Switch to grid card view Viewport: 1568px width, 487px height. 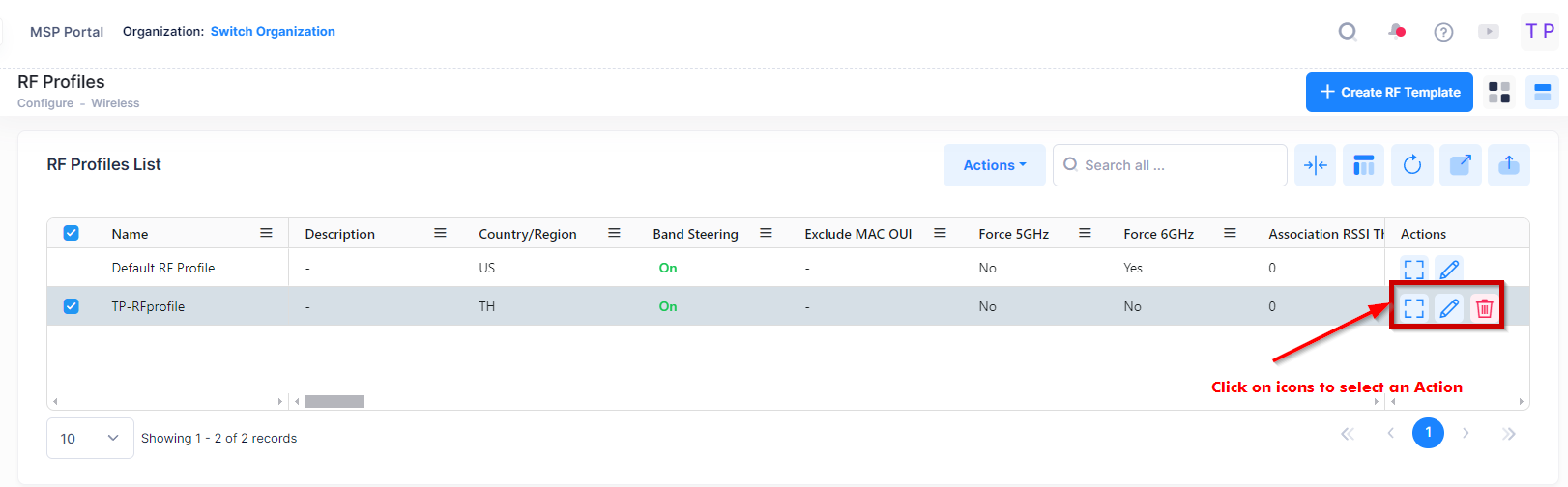coord(1499,93)
